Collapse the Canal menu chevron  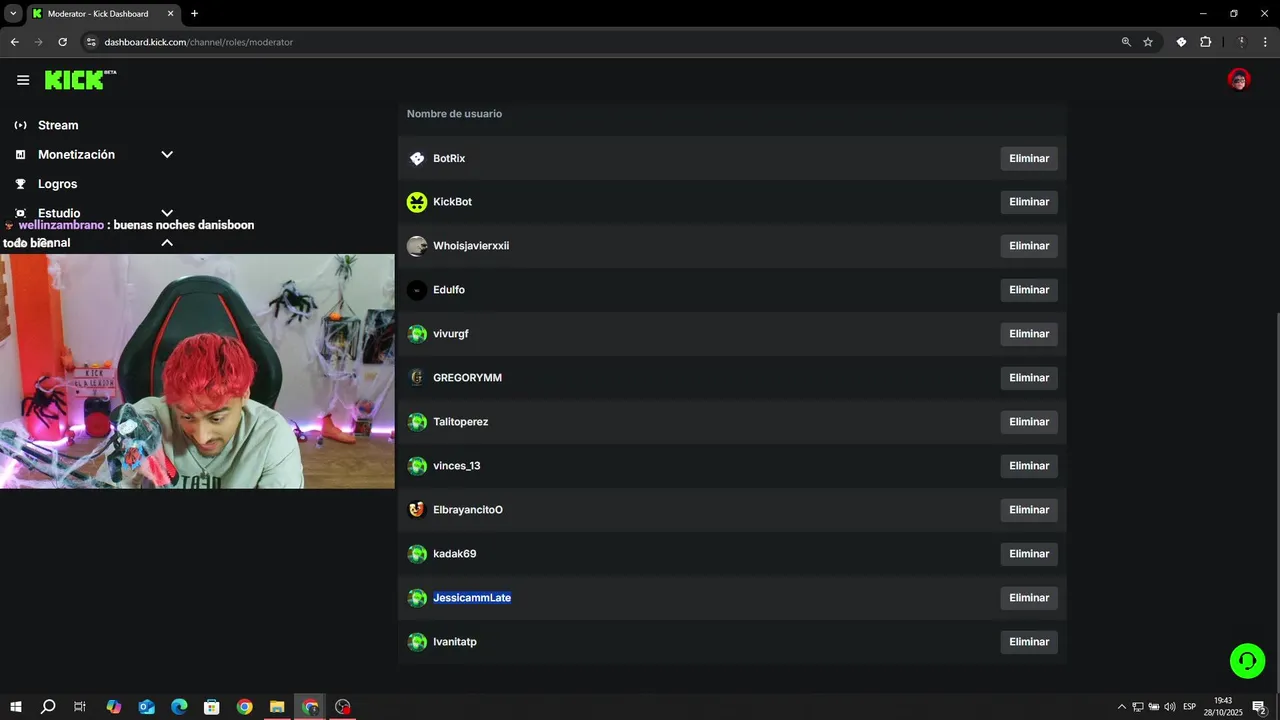click(167, 243)
